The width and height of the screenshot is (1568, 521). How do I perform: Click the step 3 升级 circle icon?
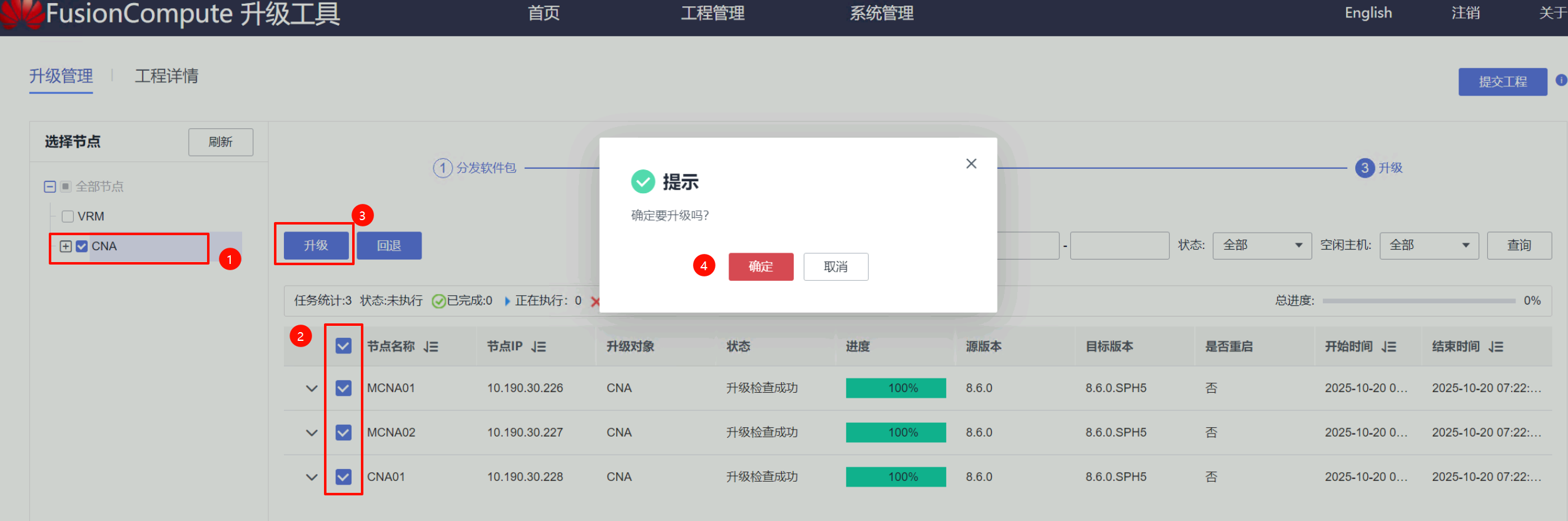[x=1364, y=168]
